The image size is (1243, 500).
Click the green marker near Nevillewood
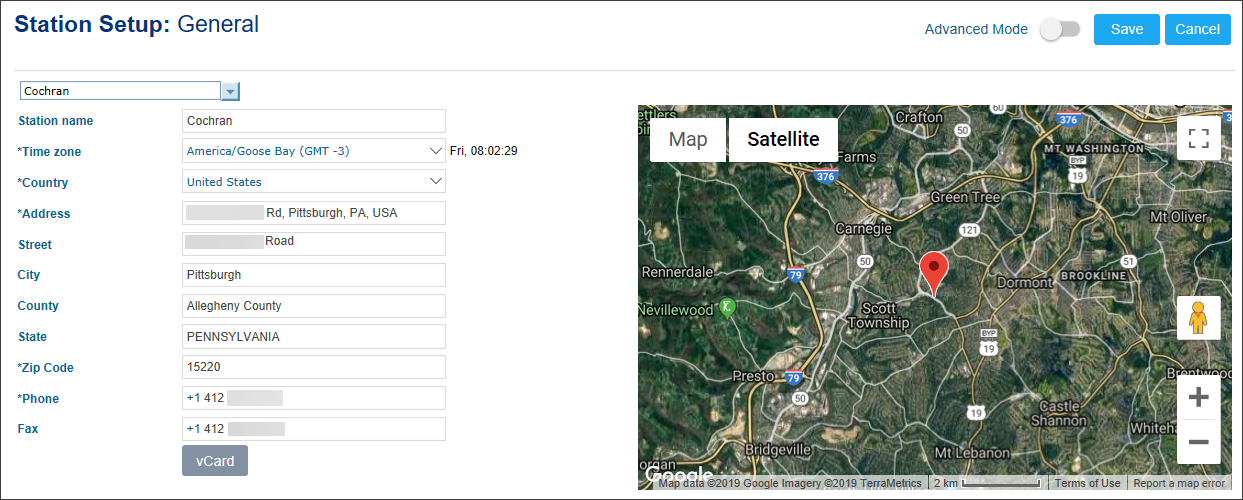coord(729,307)
